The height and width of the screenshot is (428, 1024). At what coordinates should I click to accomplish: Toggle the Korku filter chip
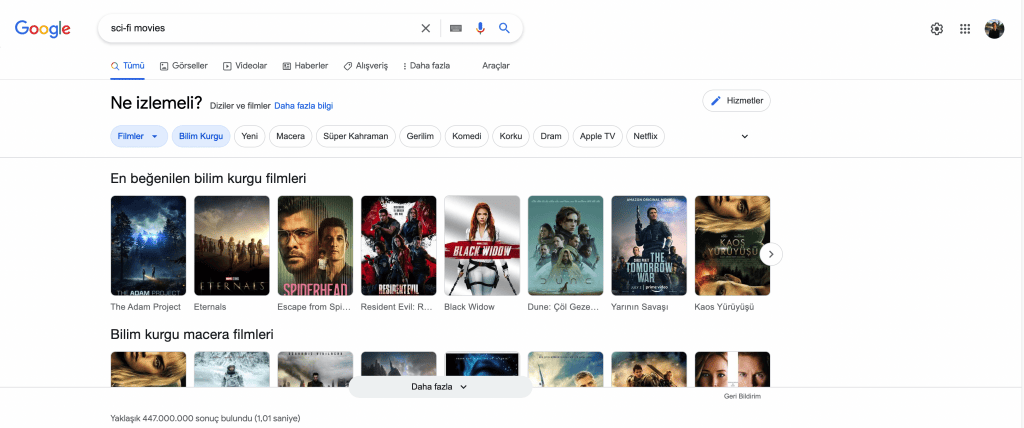click(x=511, y=137)
